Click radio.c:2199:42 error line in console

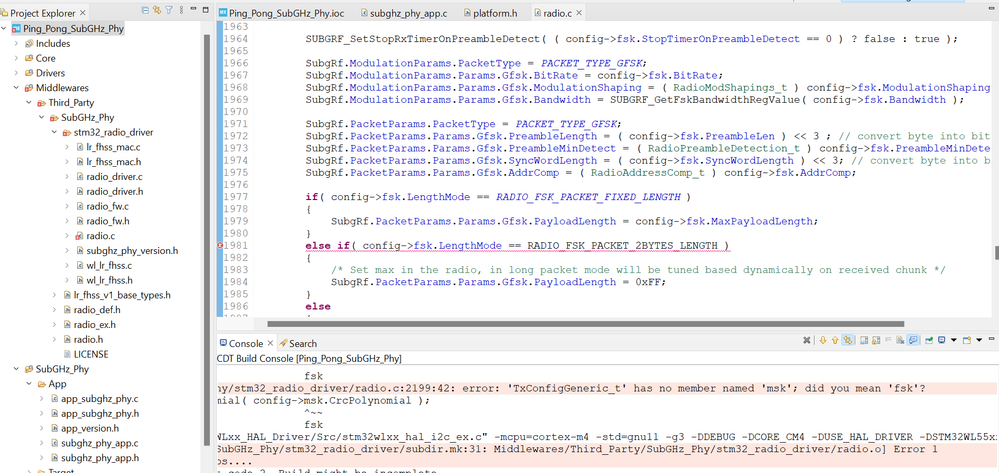point(608,388)
